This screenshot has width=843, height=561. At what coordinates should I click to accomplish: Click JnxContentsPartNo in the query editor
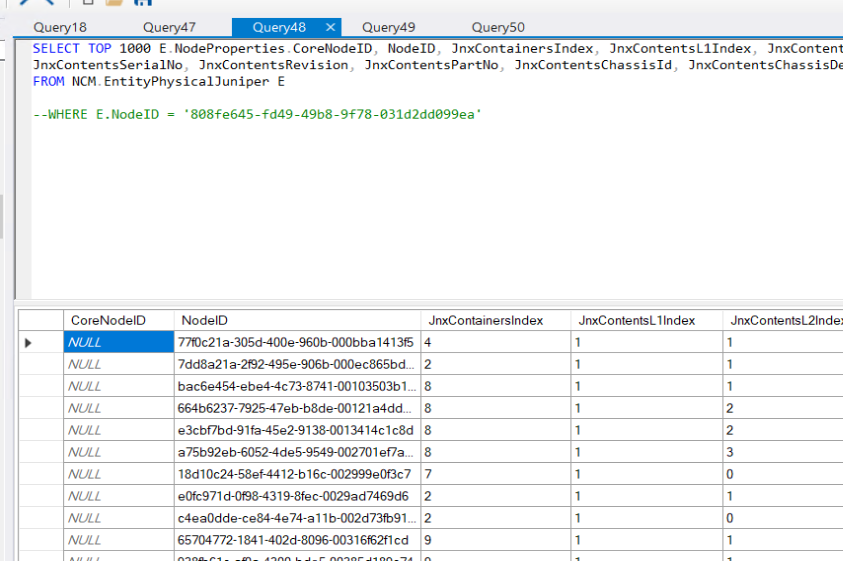tap(432, 65)
